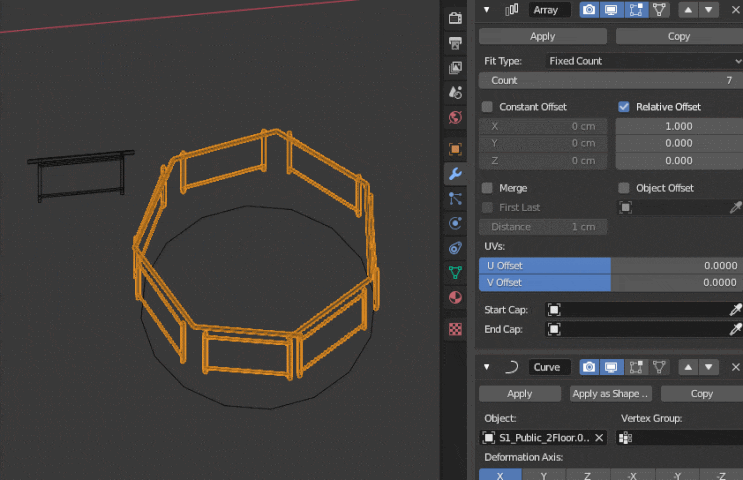
Task: Toggle Array modifier render visibility
Action: 589,10
